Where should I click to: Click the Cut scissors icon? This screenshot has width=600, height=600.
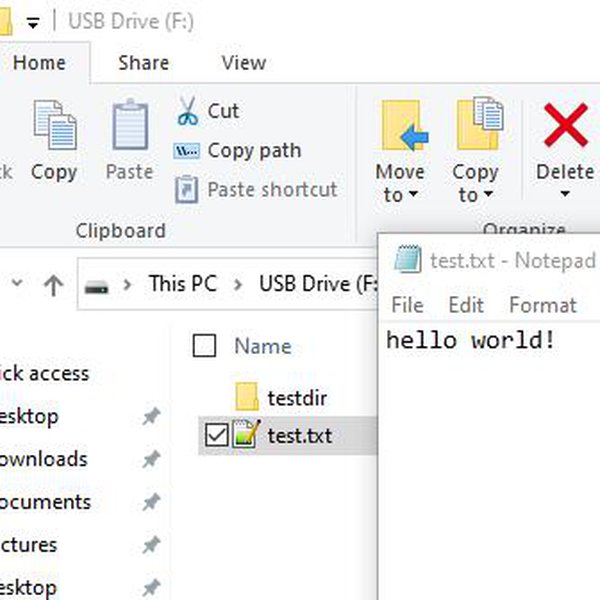187,111
